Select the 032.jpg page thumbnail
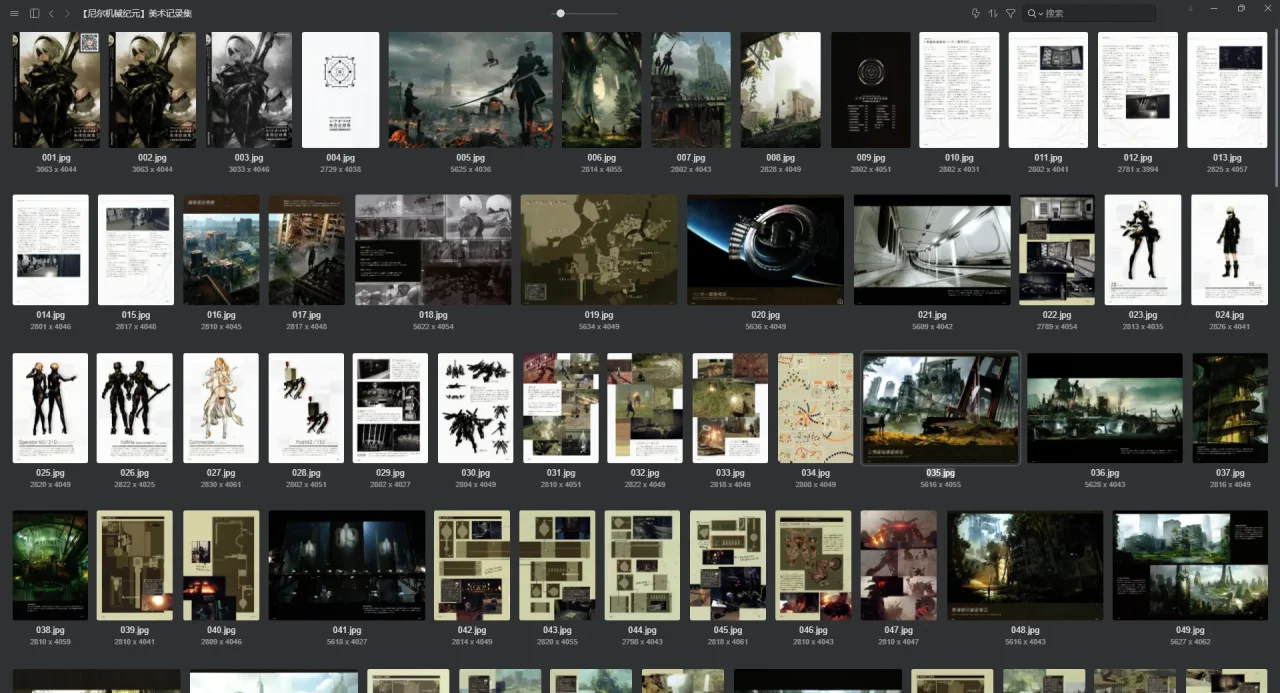 click(645, 408)
